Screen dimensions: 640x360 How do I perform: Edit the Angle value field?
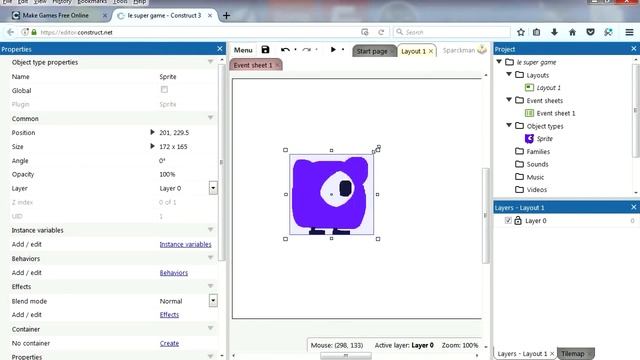(x=162, y=161)
